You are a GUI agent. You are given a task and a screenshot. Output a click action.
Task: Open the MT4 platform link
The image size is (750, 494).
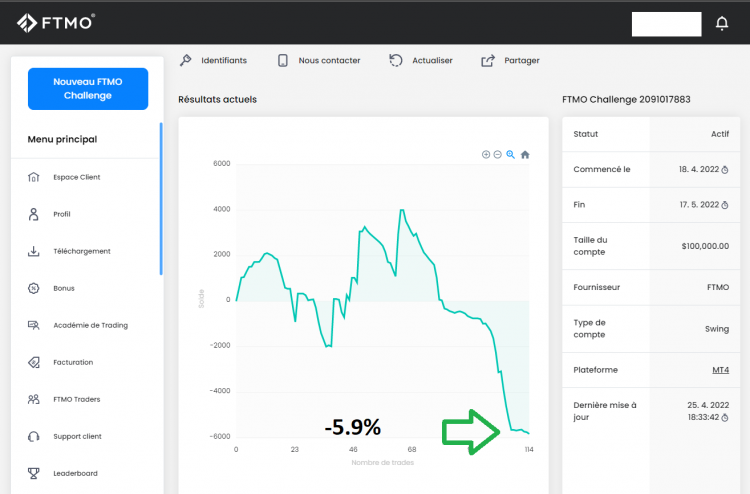pos(720,370)
